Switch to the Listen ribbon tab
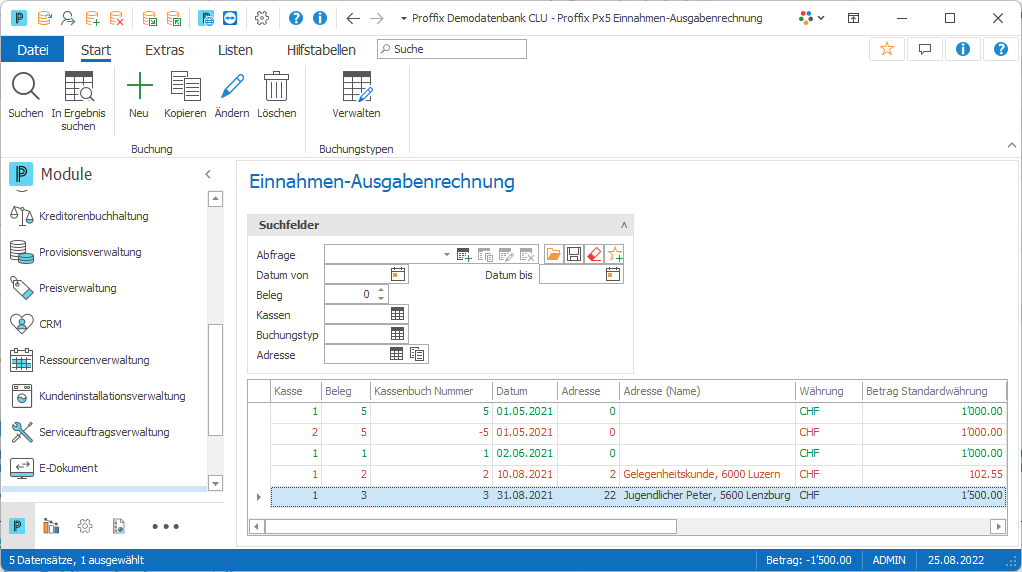Screen dimensions: 1022x572 [235, 50]
